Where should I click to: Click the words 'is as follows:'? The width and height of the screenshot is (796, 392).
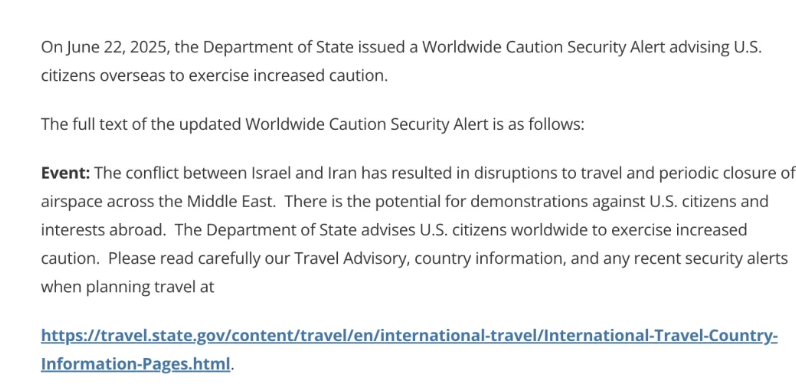(x=538, y=124)
